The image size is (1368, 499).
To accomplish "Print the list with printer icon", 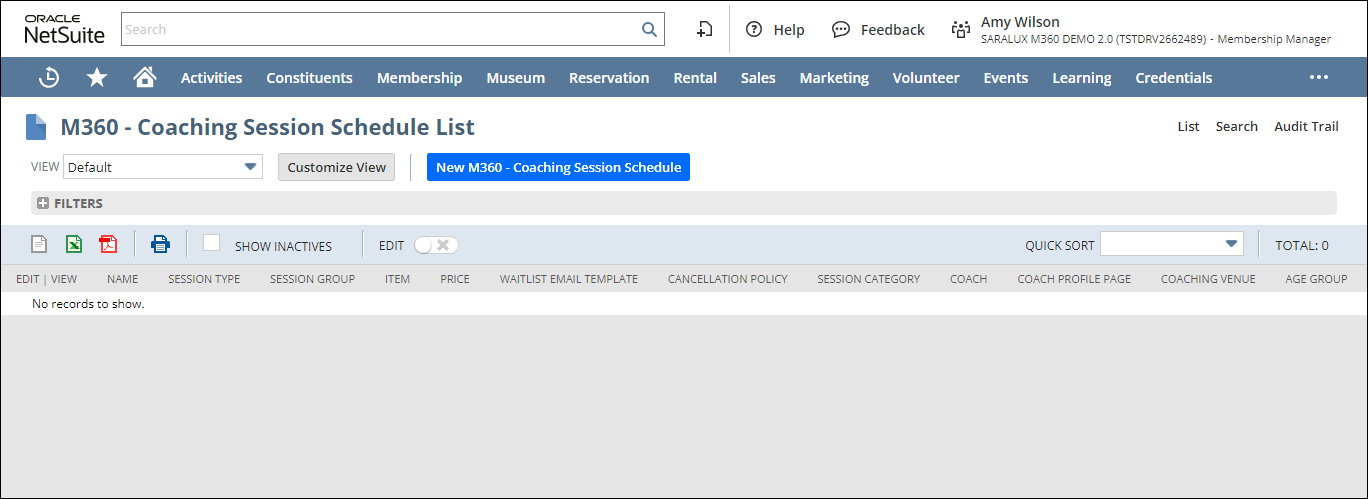I will tap(160, 244).
